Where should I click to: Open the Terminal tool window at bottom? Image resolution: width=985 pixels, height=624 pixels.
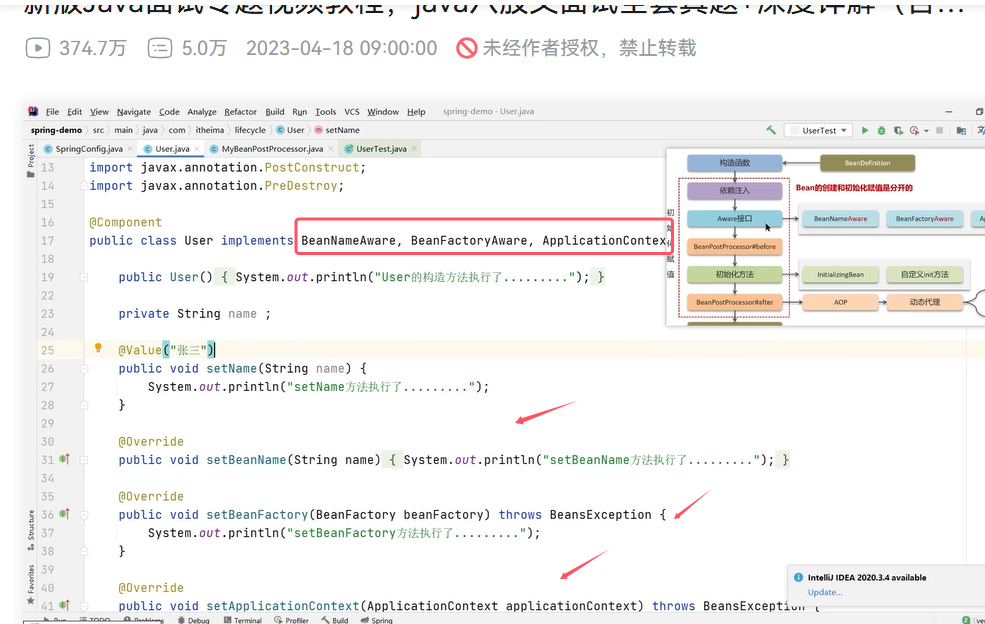pyautogui.click(x=242, y=620)
